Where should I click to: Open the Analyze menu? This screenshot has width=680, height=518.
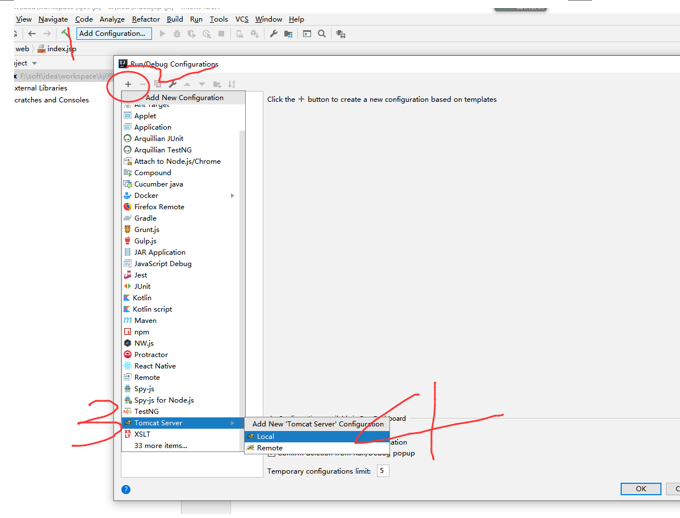[112, 19]
